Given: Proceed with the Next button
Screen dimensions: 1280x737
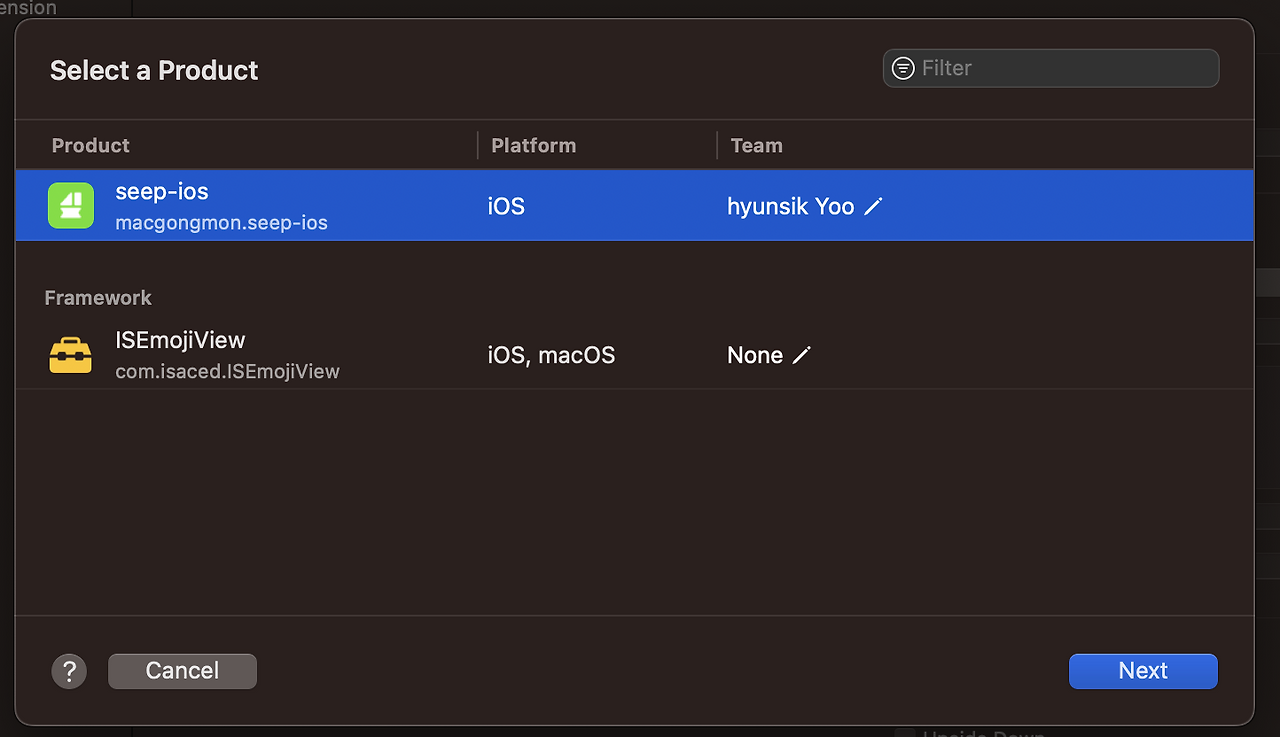Looking at the screenshot, I should pos(1143,671).
